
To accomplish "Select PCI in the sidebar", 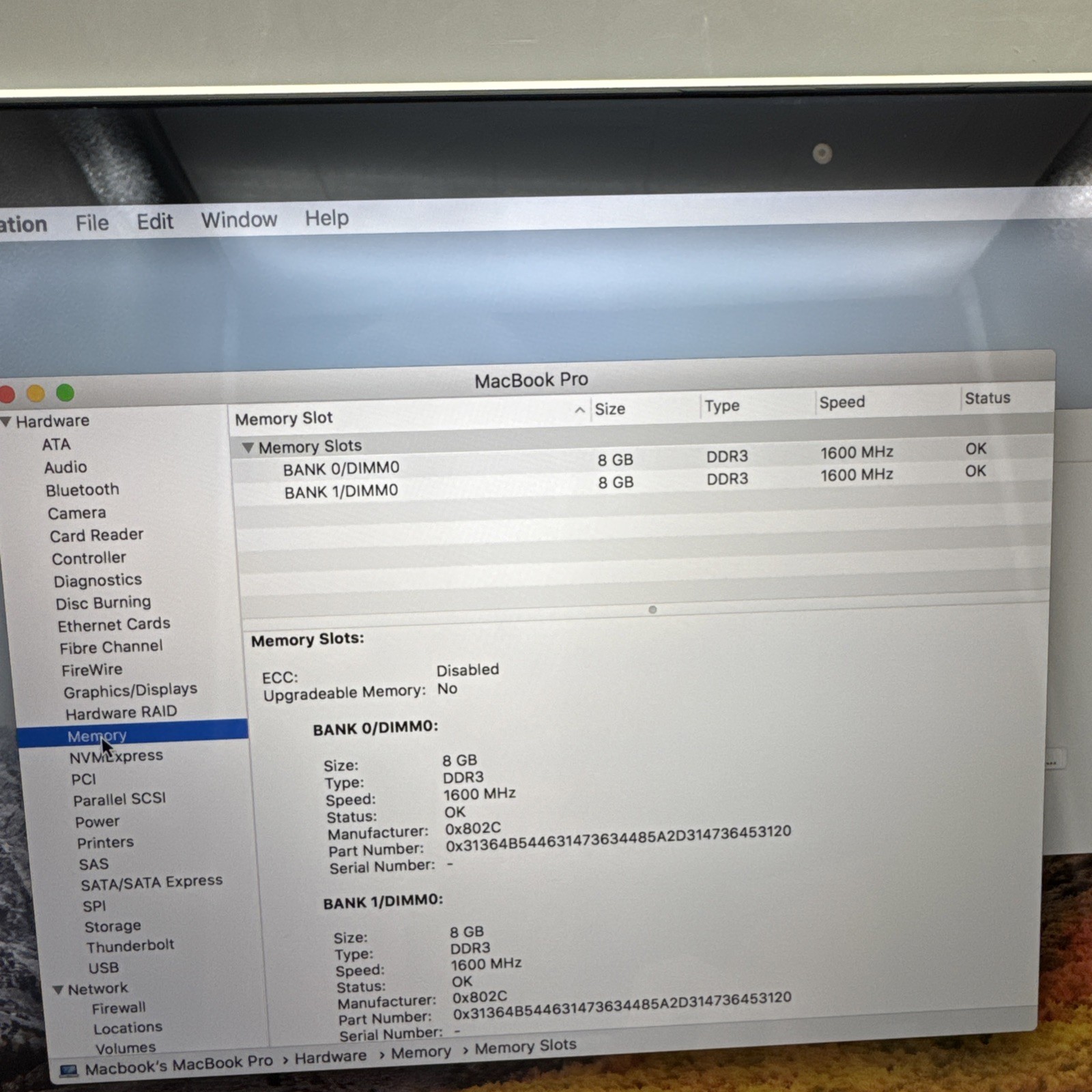I will [83, 779].
